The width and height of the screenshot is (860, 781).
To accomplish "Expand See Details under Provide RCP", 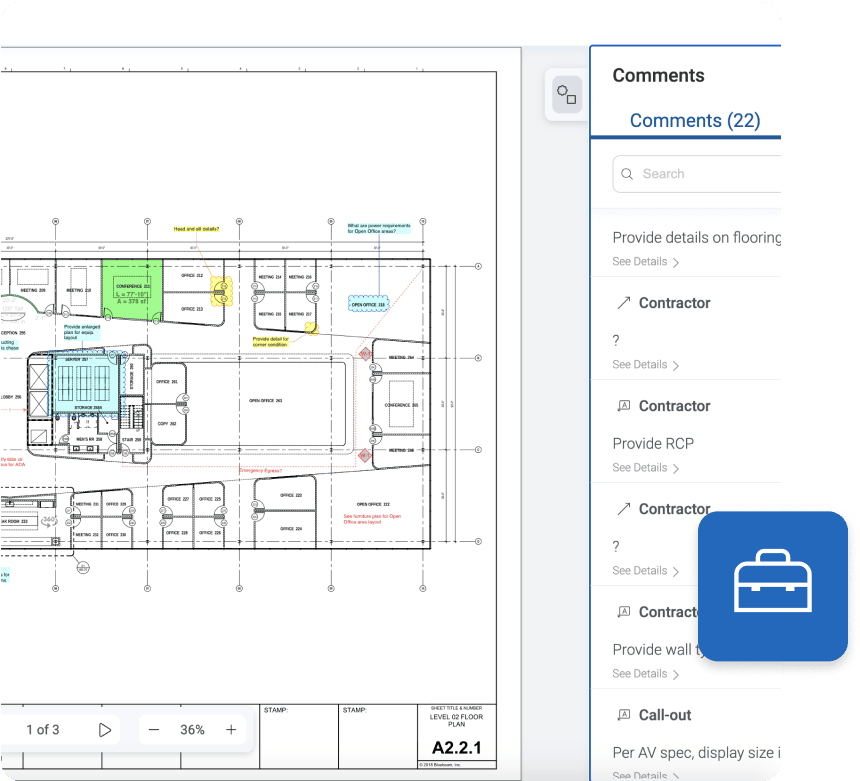I will coord(645,468).
